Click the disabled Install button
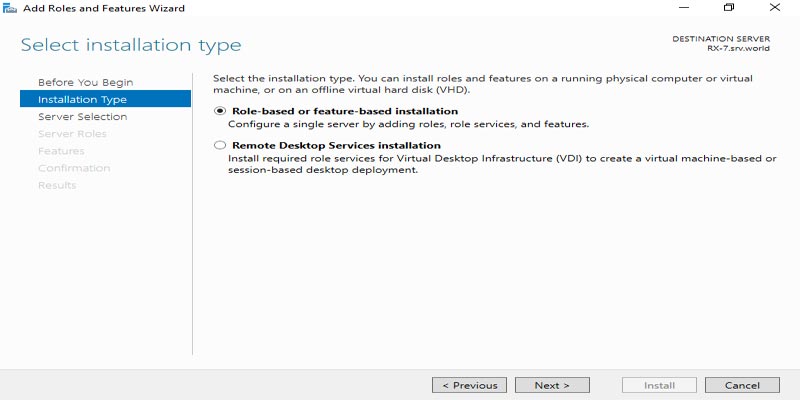Viewport: 800px width, 400px height. pyautogui.click(x=659, y=385)
